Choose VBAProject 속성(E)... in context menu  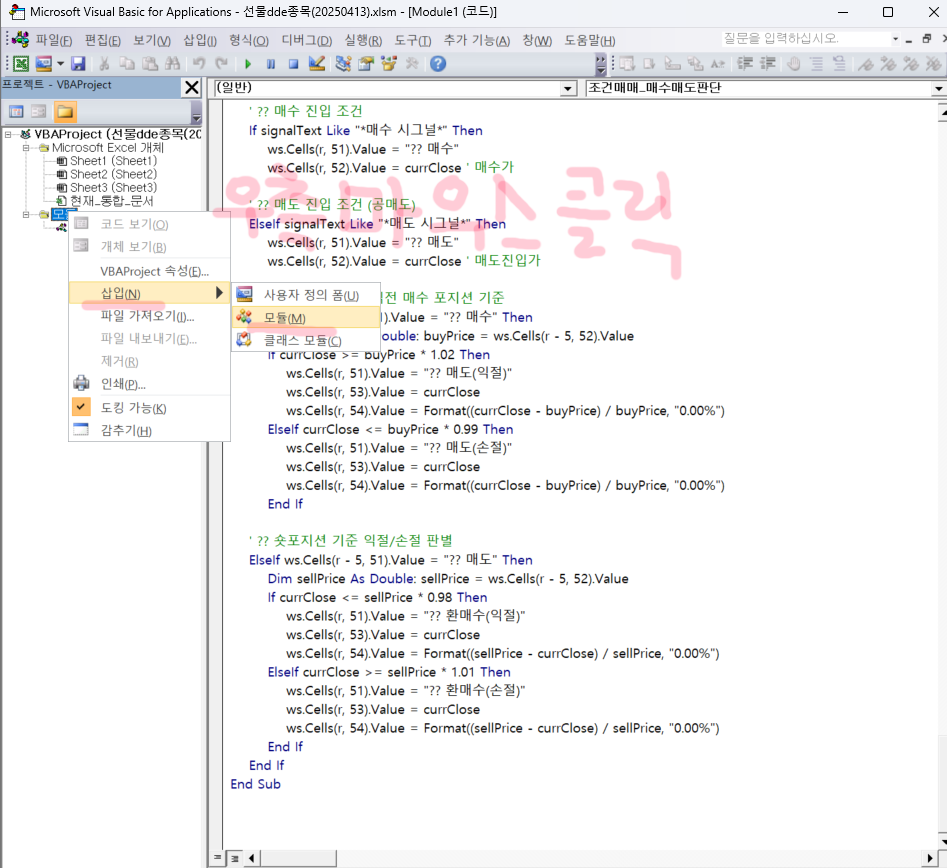pos(149,271)
